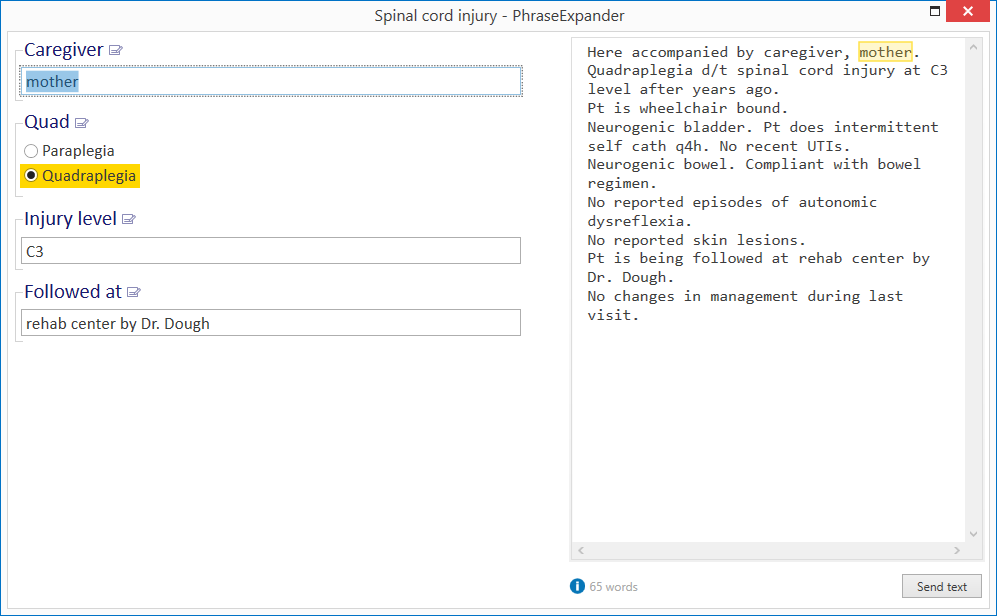Image resolution: width=997 pixels, height=616 pixels.
Task: Click the Injury level field showing C3
Action: [x=271, y=251]
